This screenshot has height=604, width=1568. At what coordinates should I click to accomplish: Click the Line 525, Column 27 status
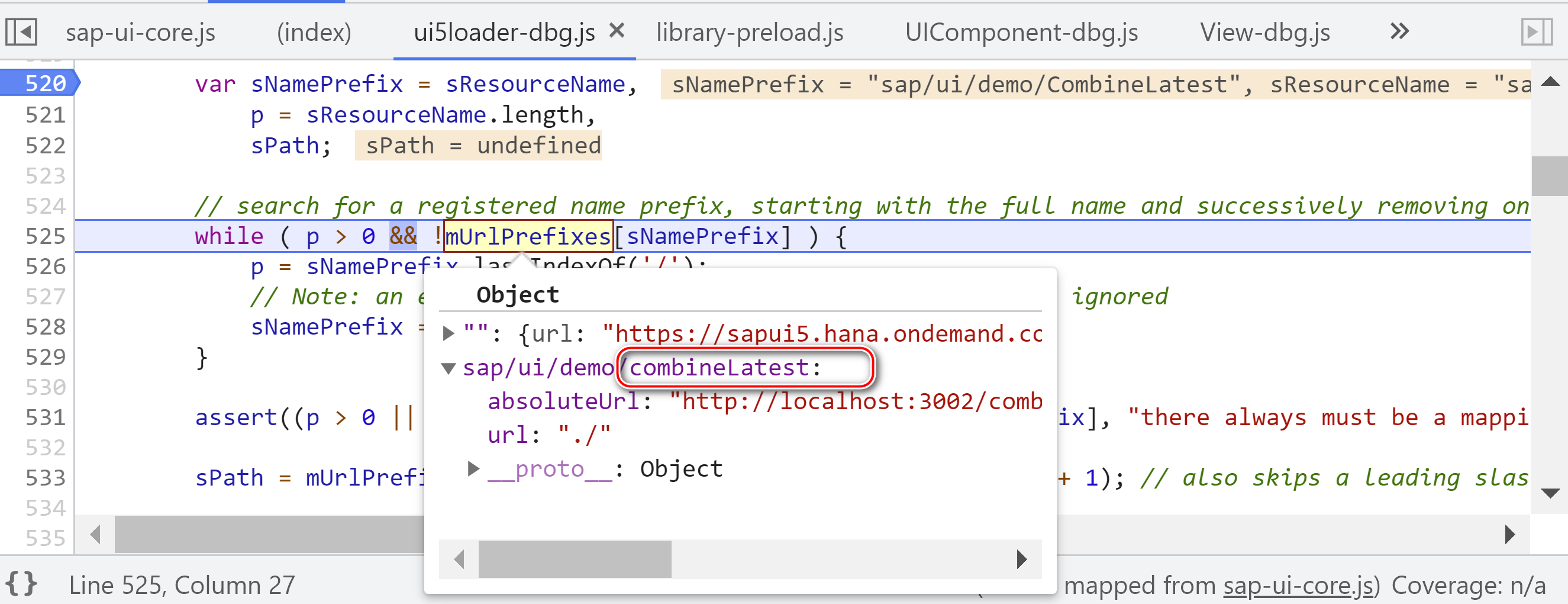point(182,585)
